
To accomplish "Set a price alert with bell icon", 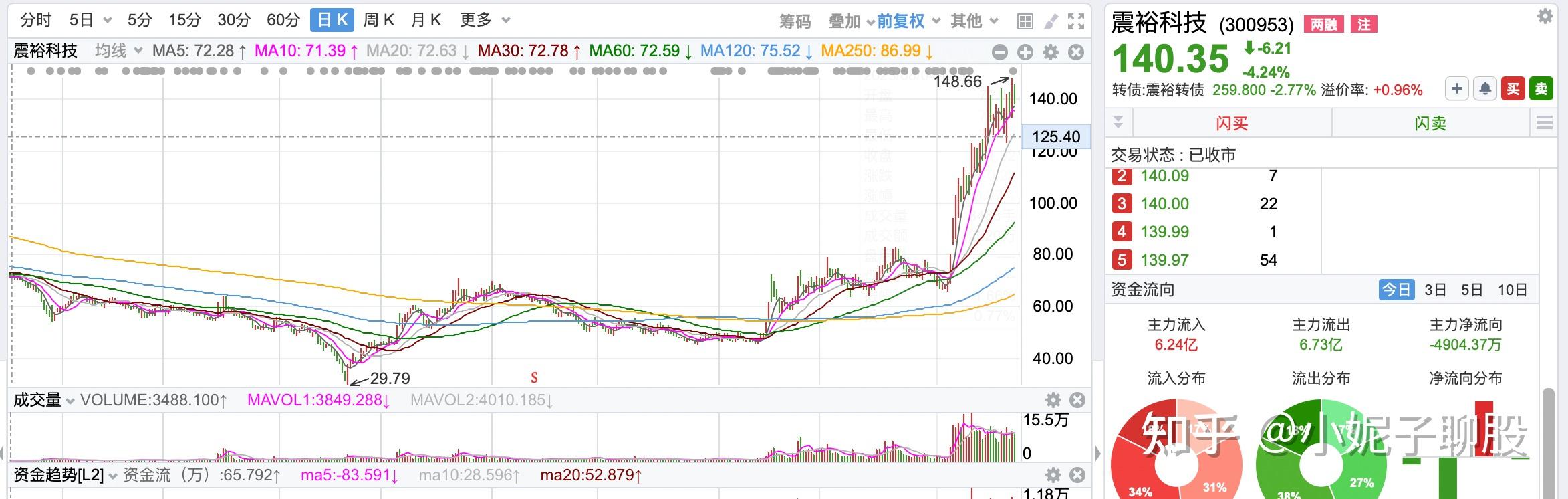I will 1485,88.
